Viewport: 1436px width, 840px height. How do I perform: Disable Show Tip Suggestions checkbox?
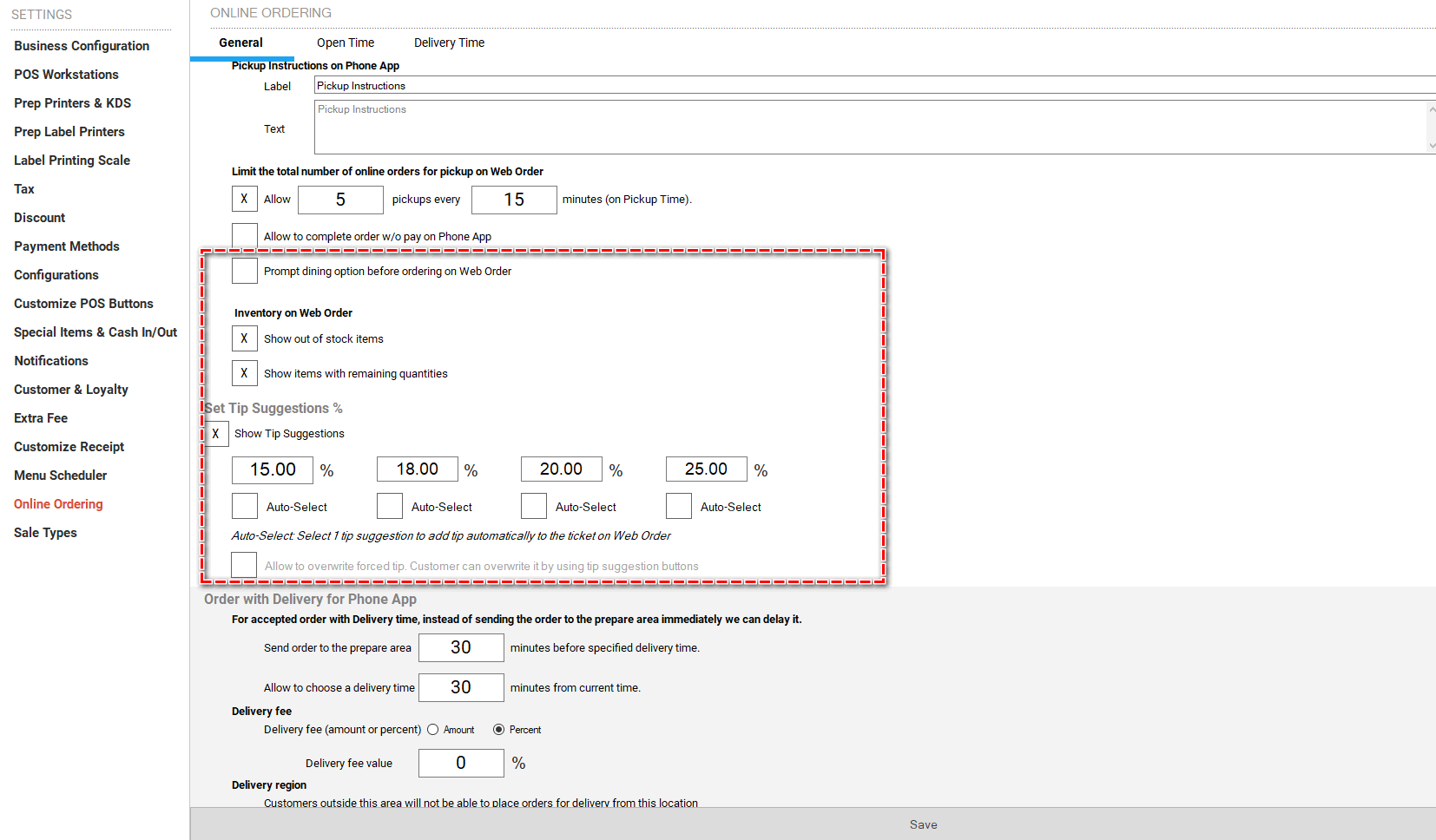[x=215, y=434]
